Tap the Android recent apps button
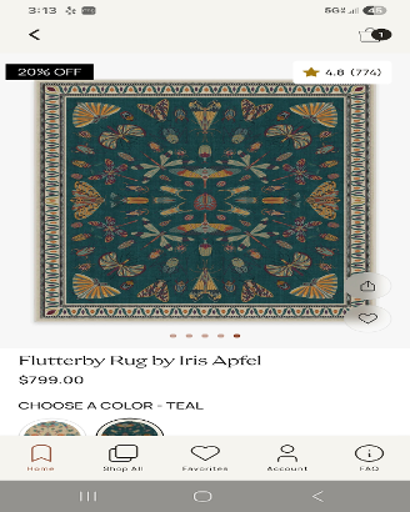Viewport: 410px width, 512px height. click(88, 496)
